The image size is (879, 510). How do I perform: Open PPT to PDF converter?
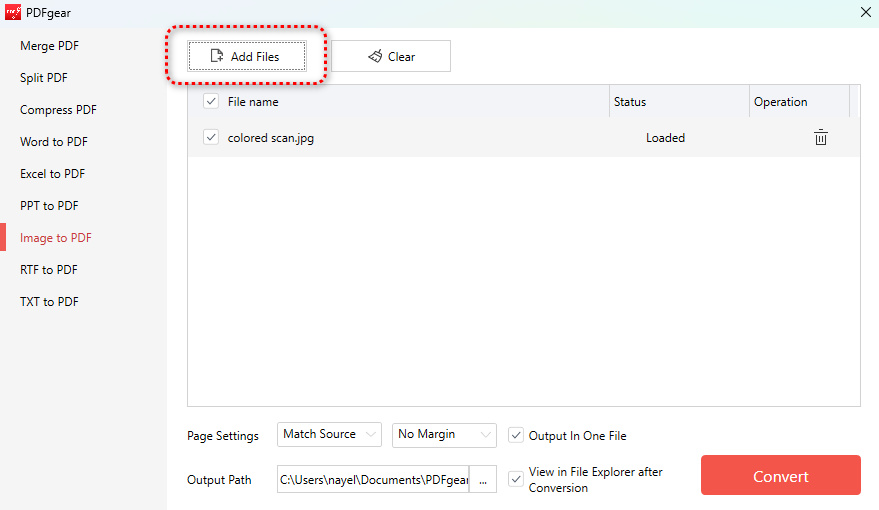49,206
